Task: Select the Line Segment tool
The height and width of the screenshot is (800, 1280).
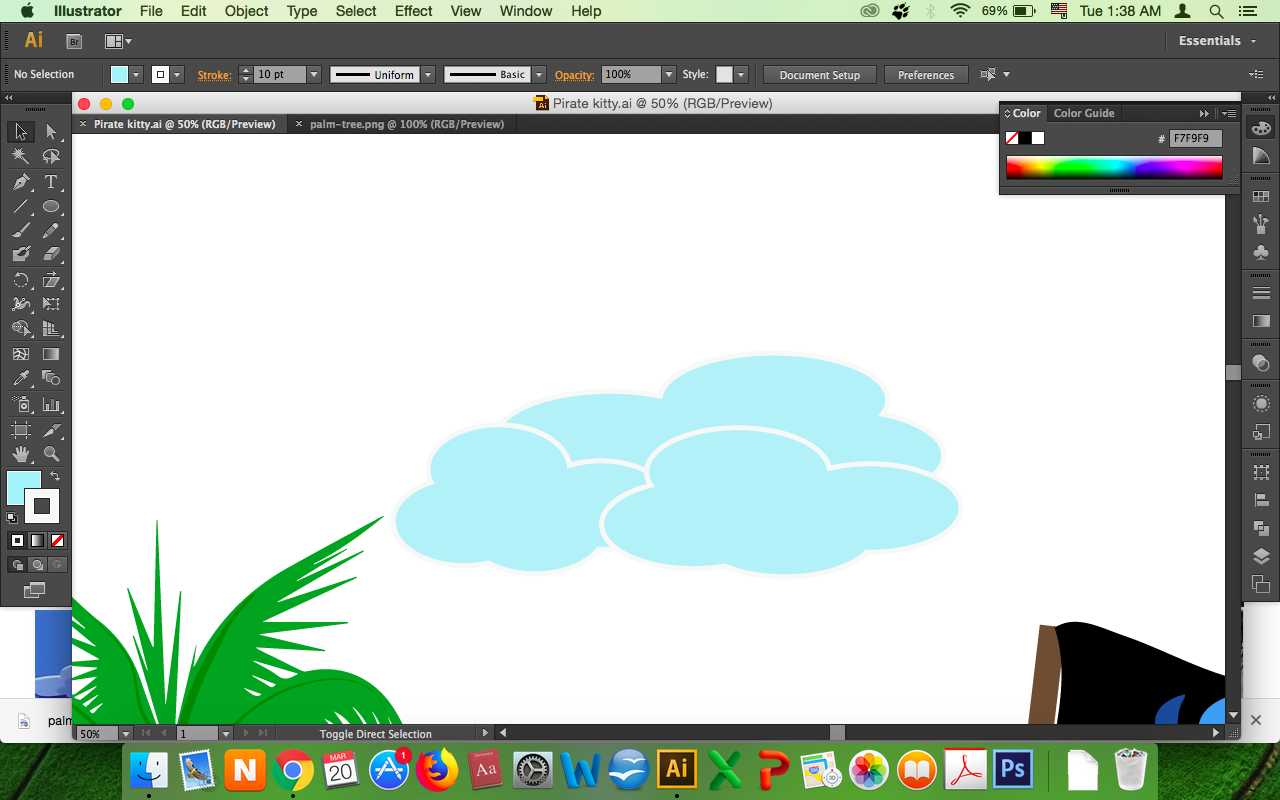Action: [x=20, y=207]
